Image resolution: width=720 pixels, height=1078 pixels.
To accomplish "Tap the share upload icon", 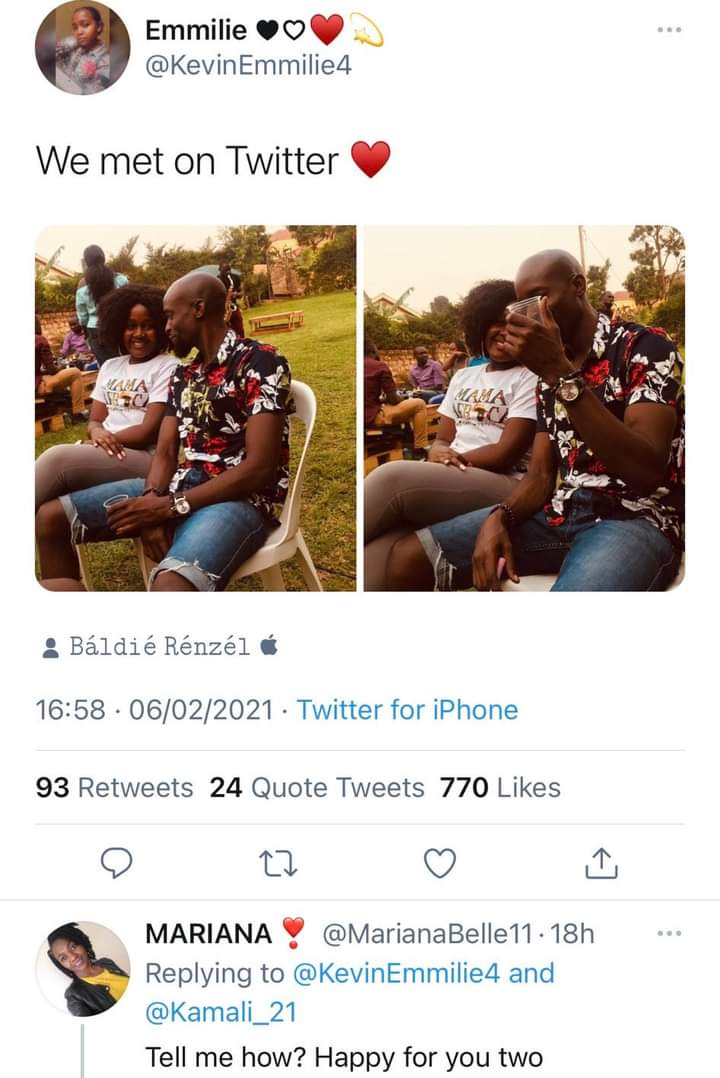I will click(600, 862).
